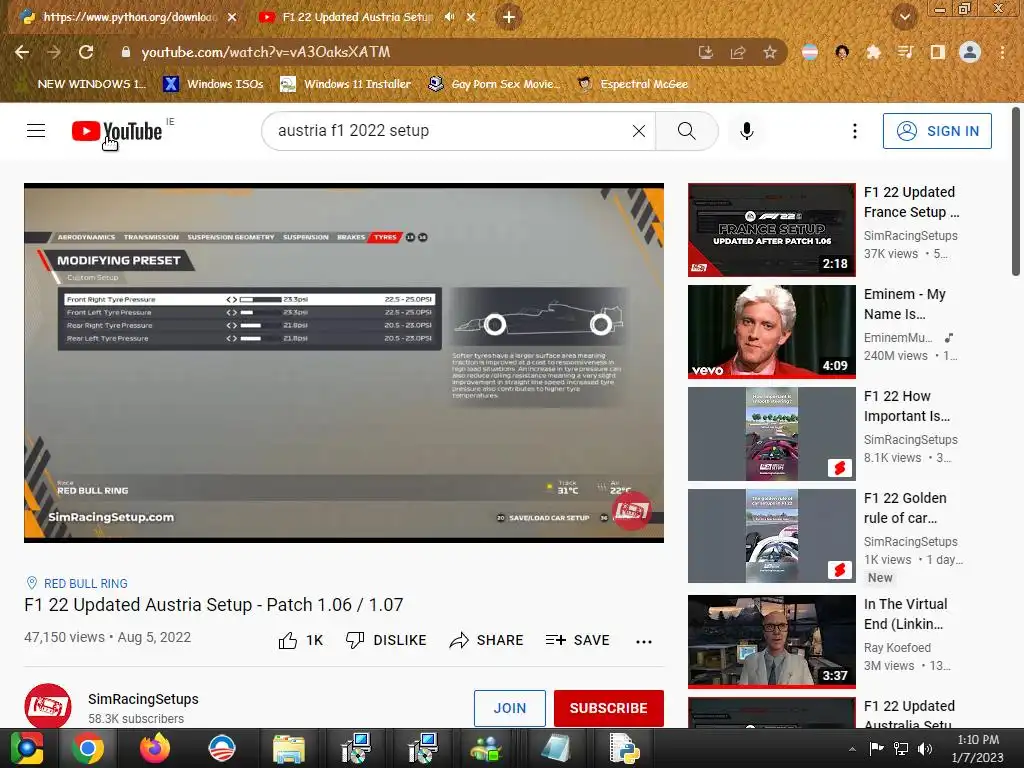Click the magnifying glass search button
The image size is (1024, 768).
[x=686, y=131]
